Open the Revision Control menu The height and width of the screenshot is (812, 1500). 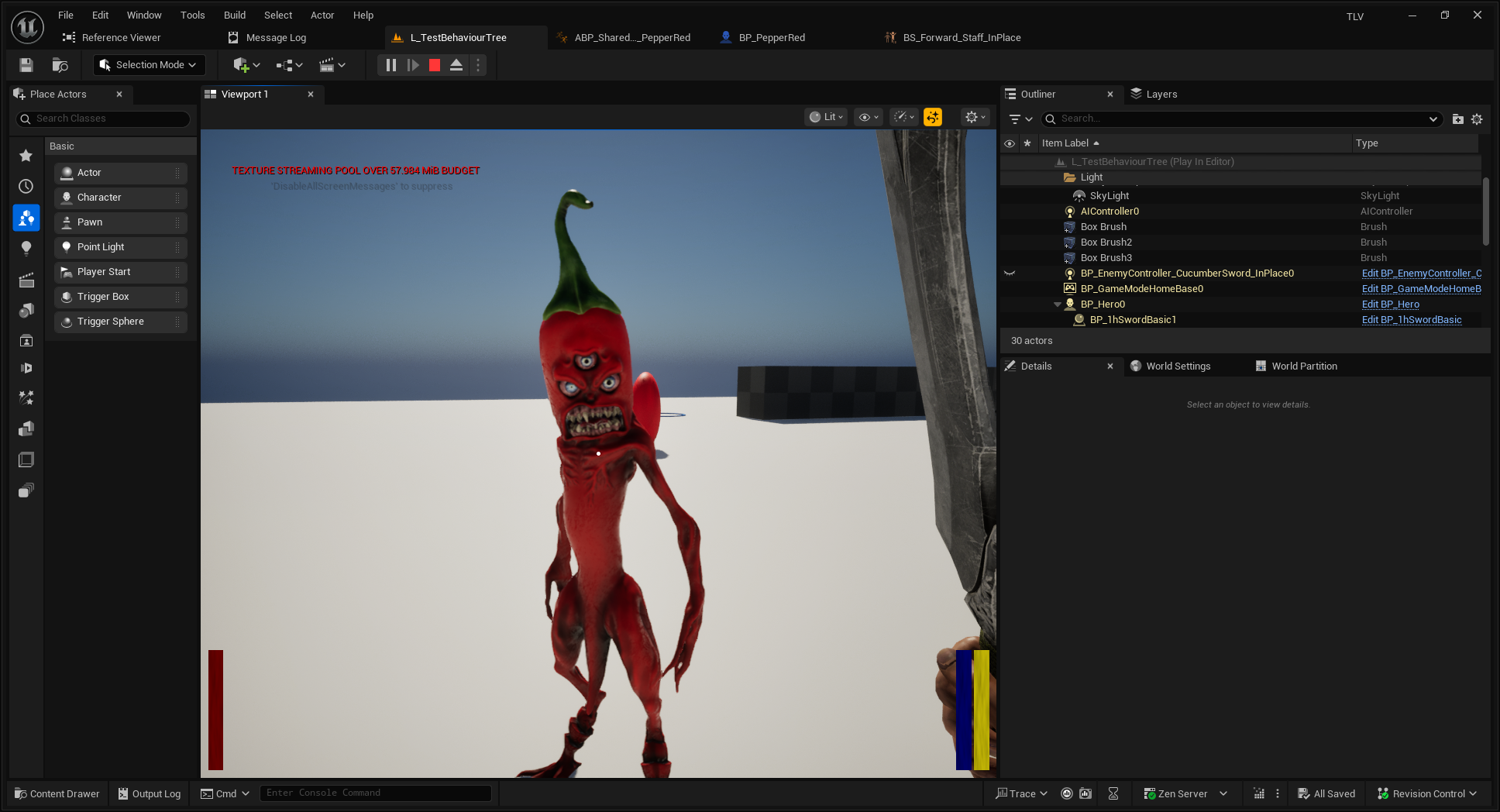coord(1427,793)
